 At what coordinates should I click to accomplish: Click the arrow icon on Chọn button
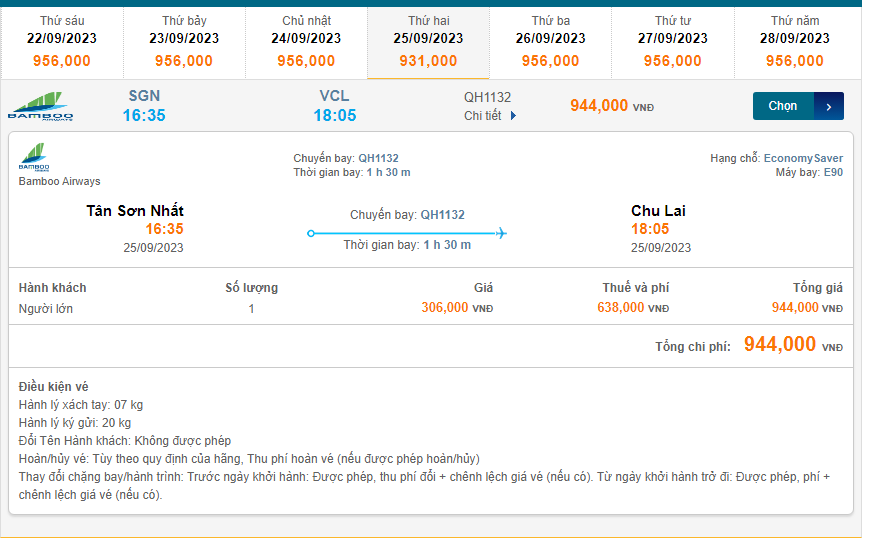click(x=829, y=106)
